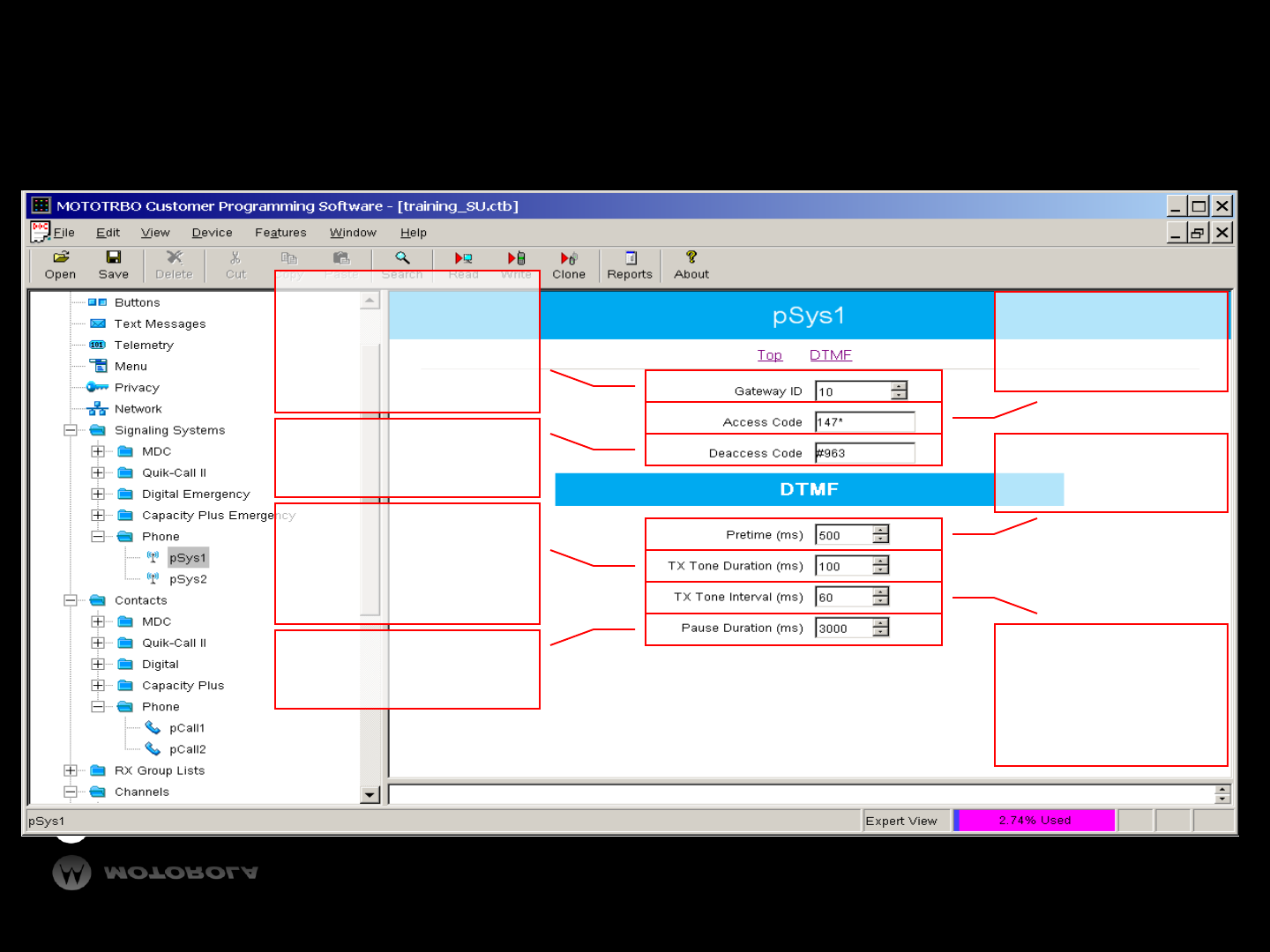The image size is (1270, 952).
Task: Click the TX Tone Duration value field
Action: (x=844, y=566)
